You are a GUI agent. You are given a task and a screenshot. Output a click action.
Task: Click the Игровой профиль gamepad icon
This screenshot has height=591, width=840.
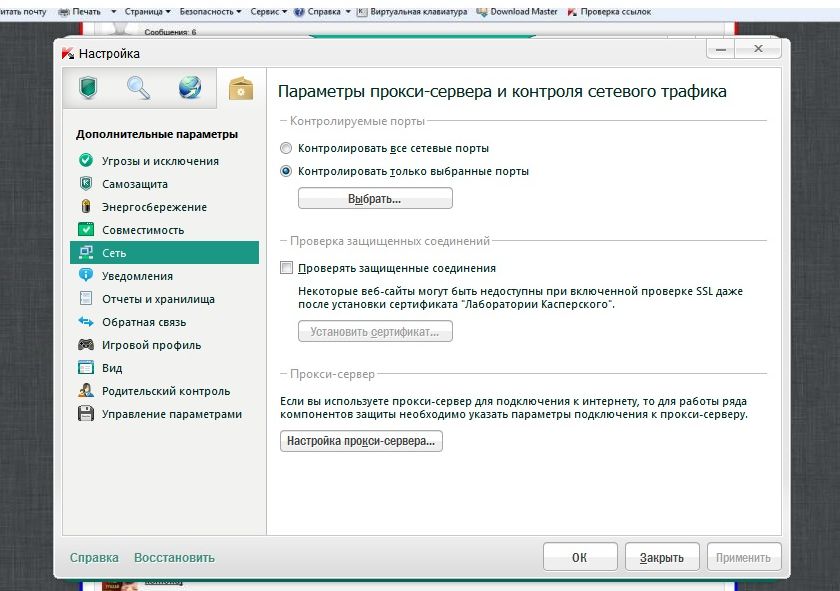[x=85, y=345]
